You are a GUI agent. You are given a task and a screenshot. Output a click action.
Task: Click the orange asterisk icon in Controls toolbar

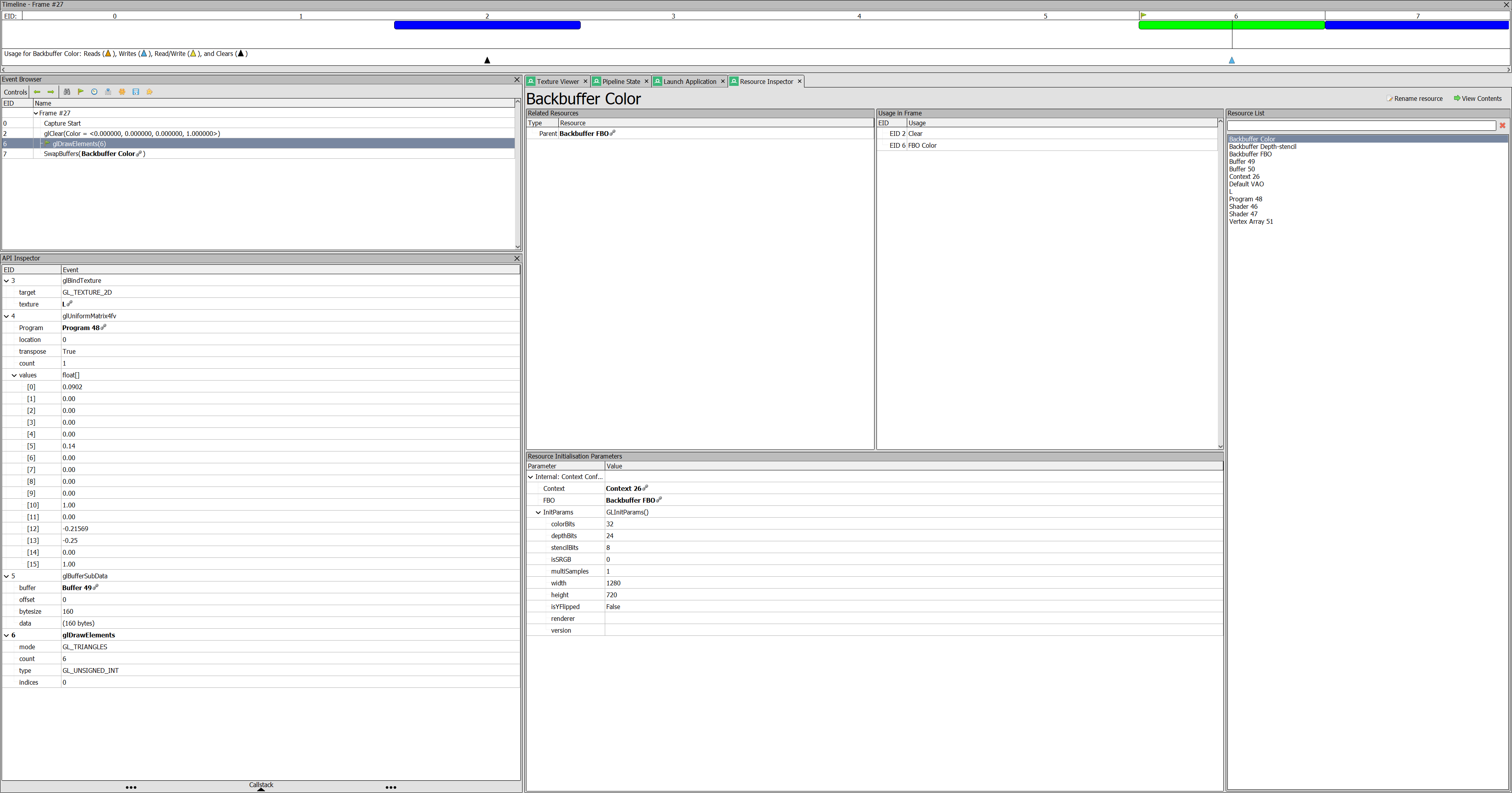(x=122, y=92)
